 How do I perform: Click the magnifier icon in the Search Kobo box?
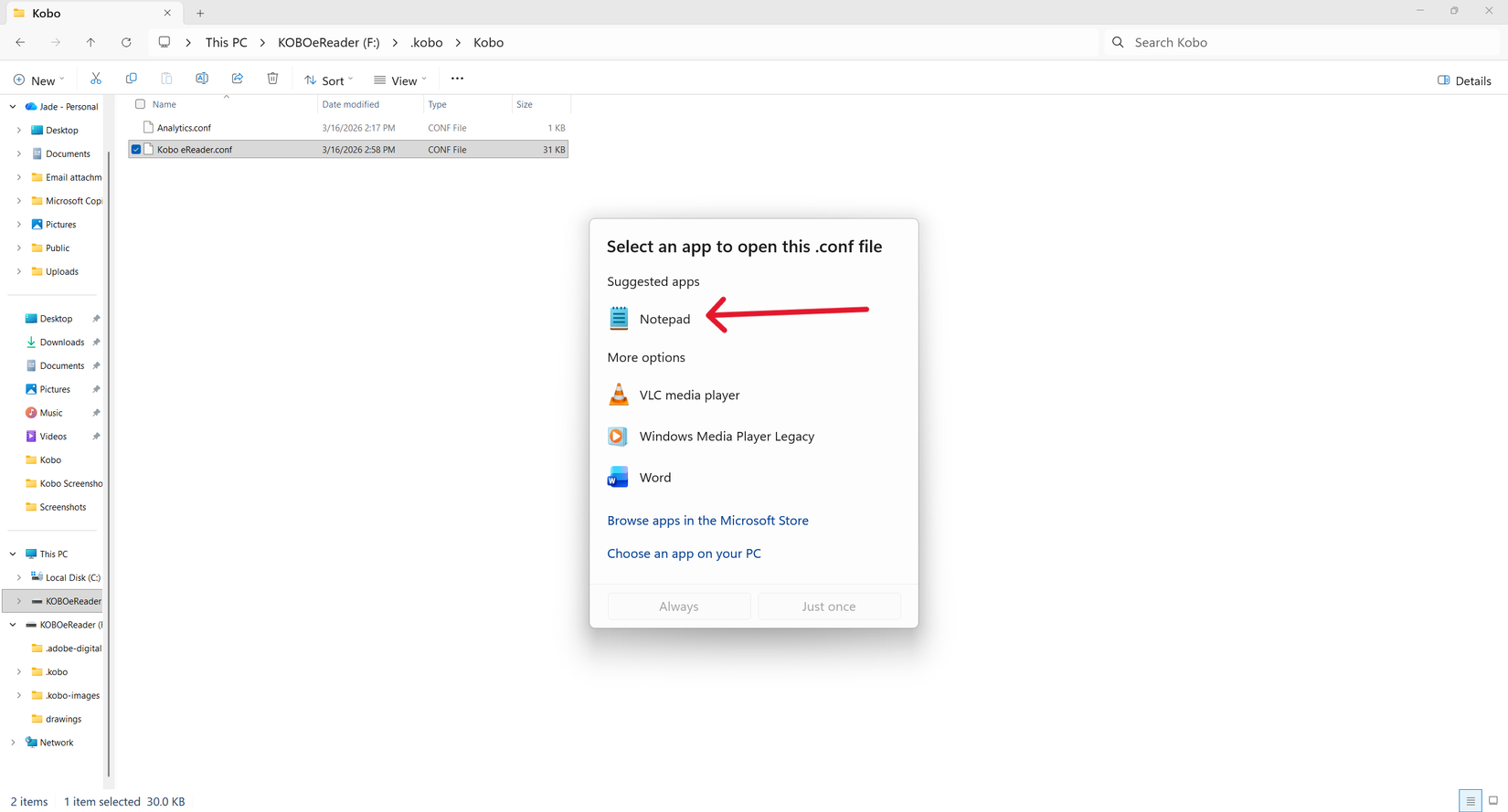click(1118, 42)
